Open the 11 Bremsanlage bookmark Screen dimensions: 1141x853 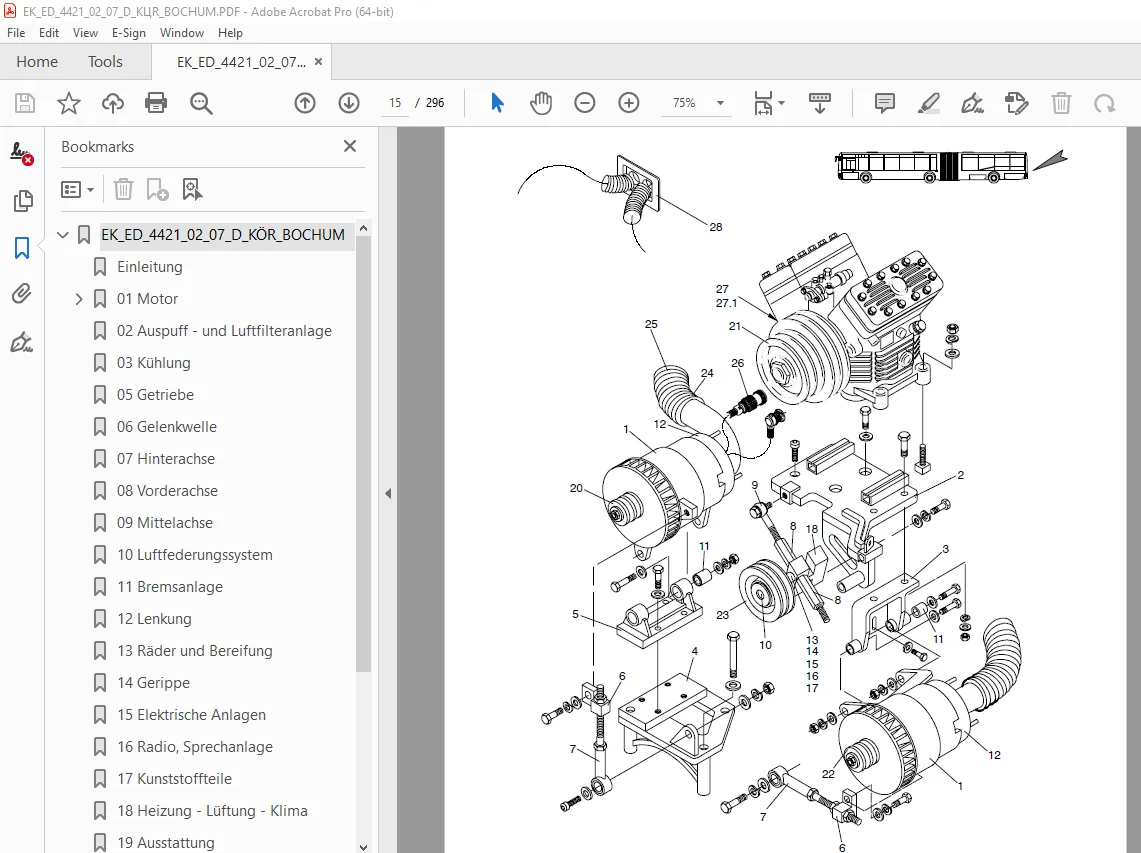pyautogui.click(x=170, y=587)
